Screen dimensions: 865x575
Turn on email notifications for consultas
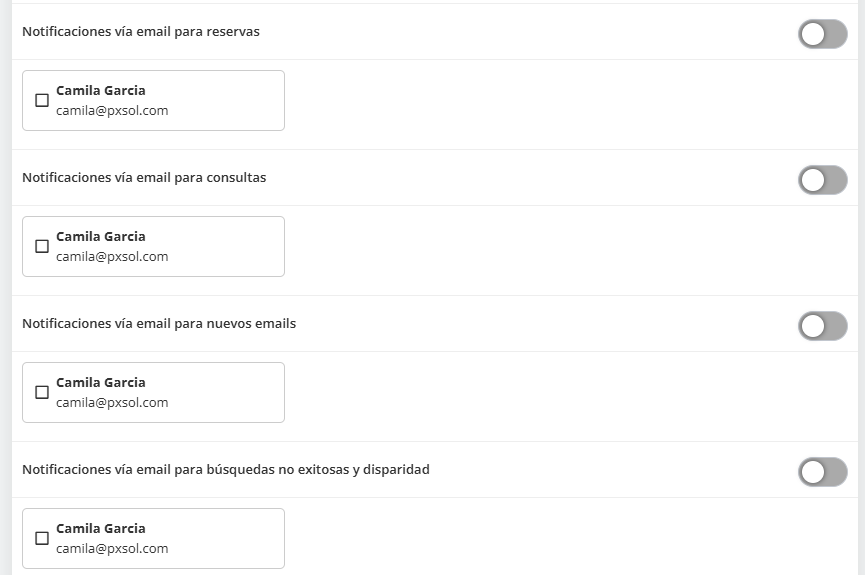[822, 180]
